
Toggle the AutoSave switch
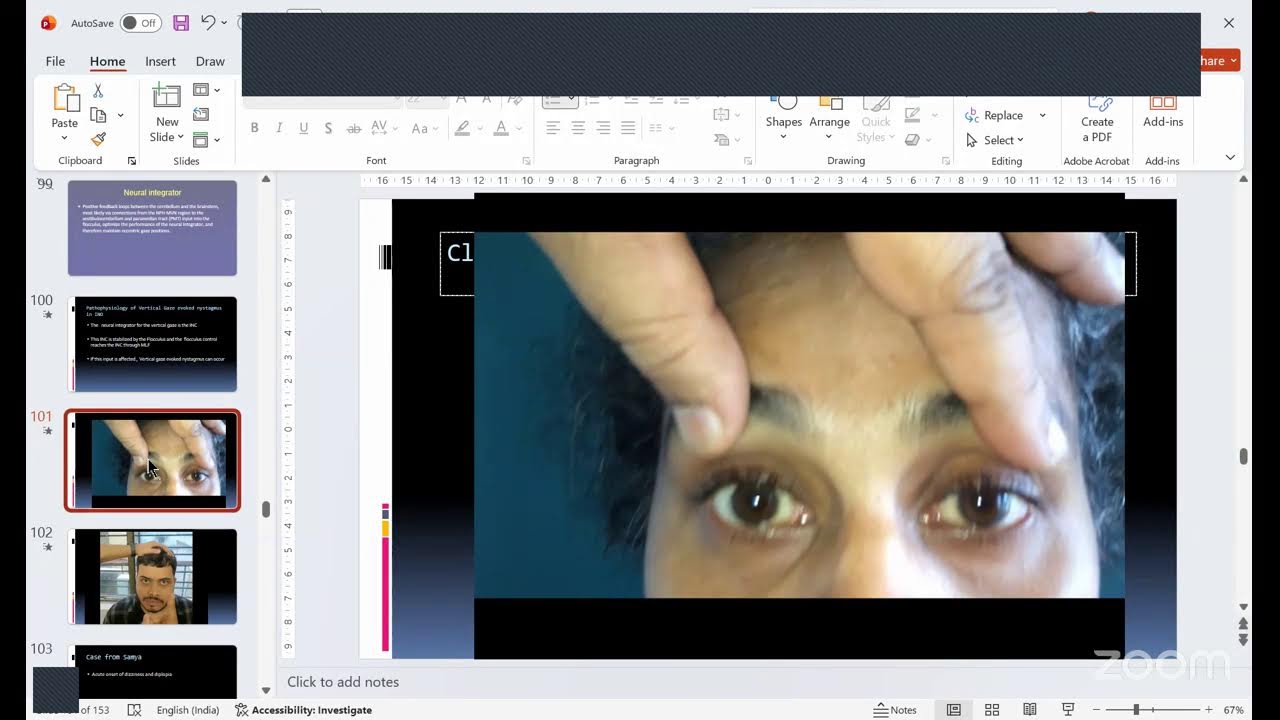tap(141, 23)
